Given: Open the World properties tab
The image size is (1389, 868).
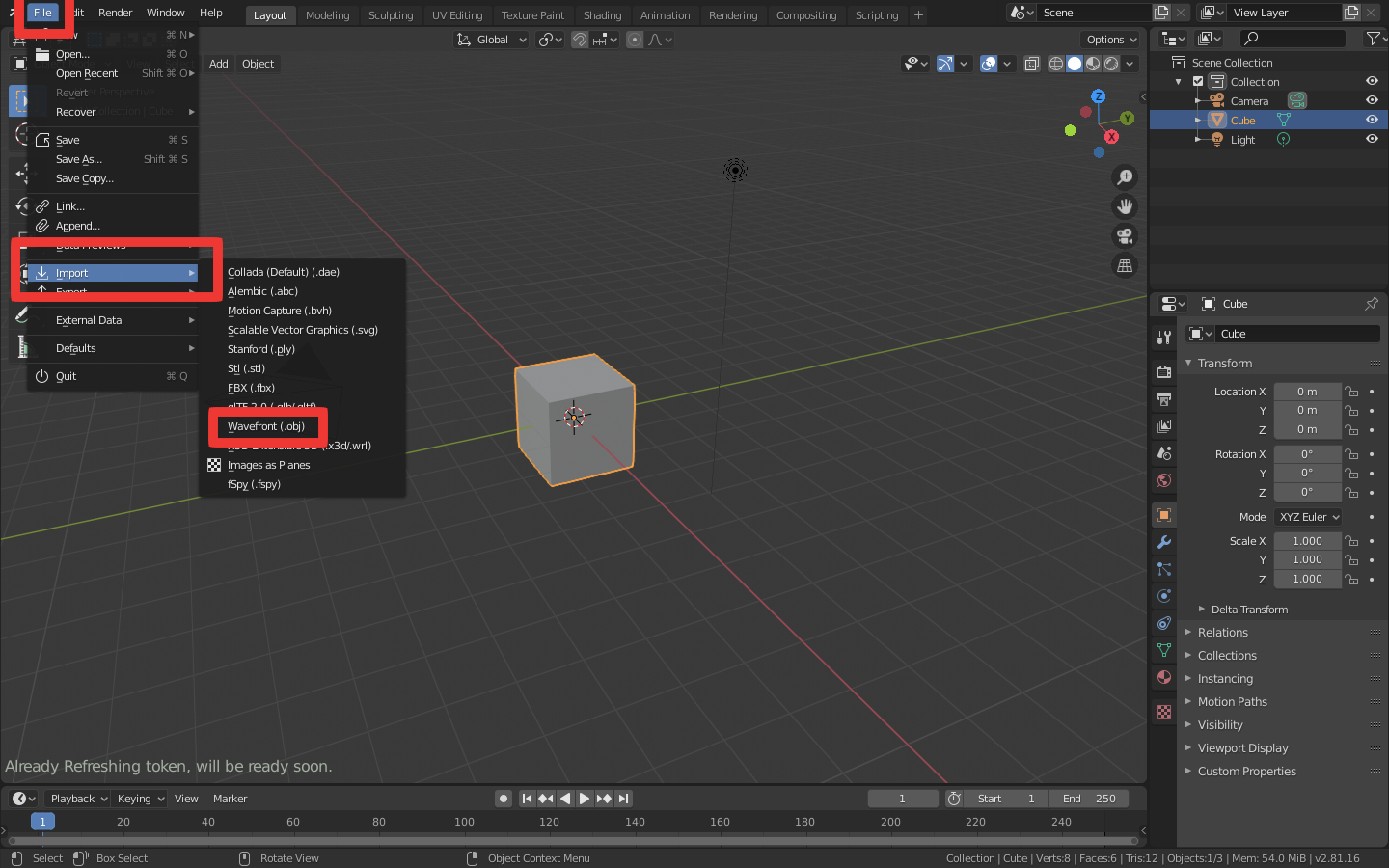Looking at the screenshot, I should click(x=1164, y=479).
